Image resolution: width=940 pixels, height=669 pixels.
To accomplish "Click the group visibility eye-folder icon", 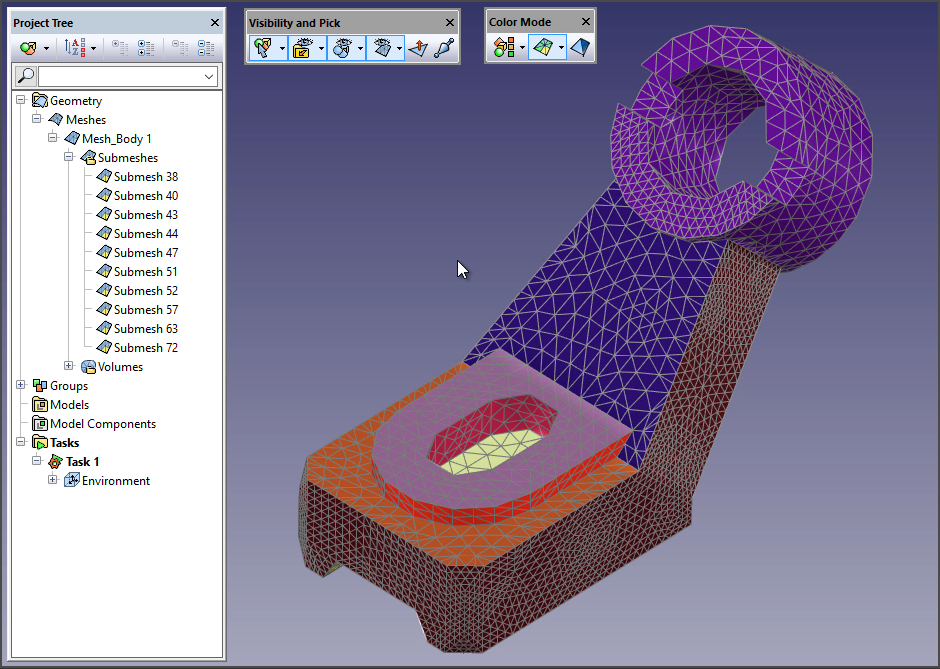I will pyautogui.click(x=302, y=48).
